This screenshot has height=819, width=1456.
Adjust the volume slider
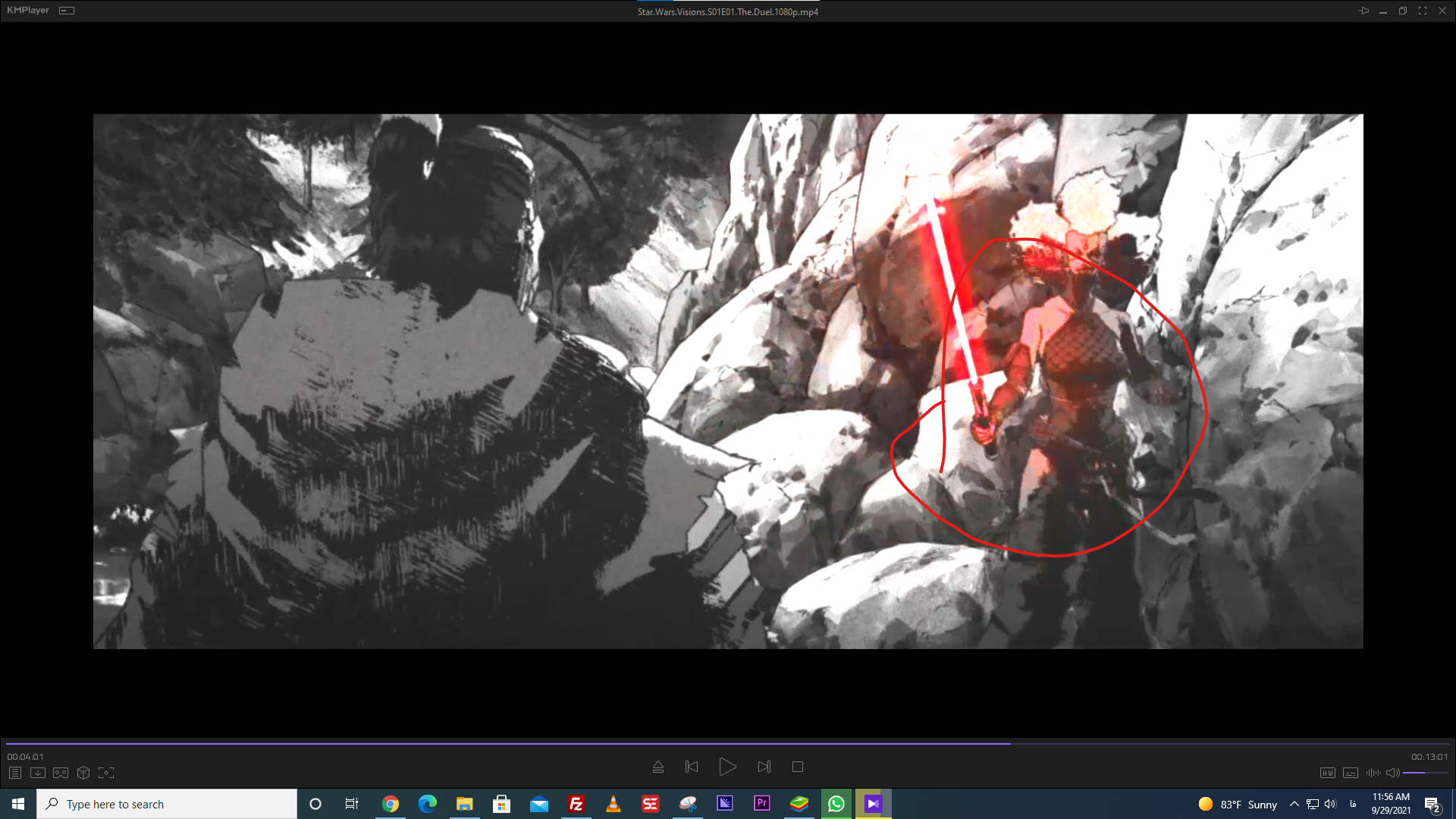[1424, 773]
